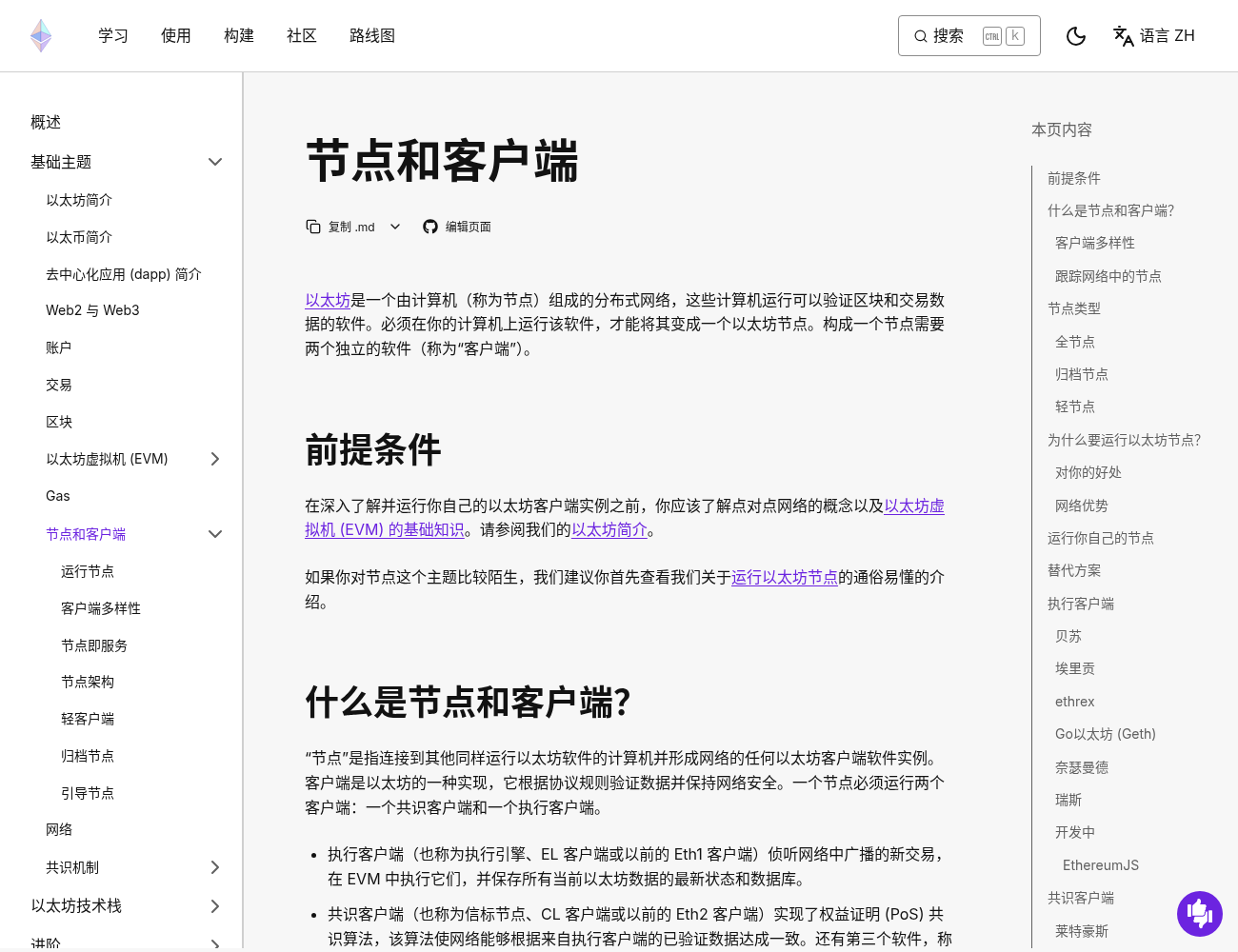
Task: Jump to 为什么要运行以太坊节点? in contents
Action: (x=1125, y=440)
